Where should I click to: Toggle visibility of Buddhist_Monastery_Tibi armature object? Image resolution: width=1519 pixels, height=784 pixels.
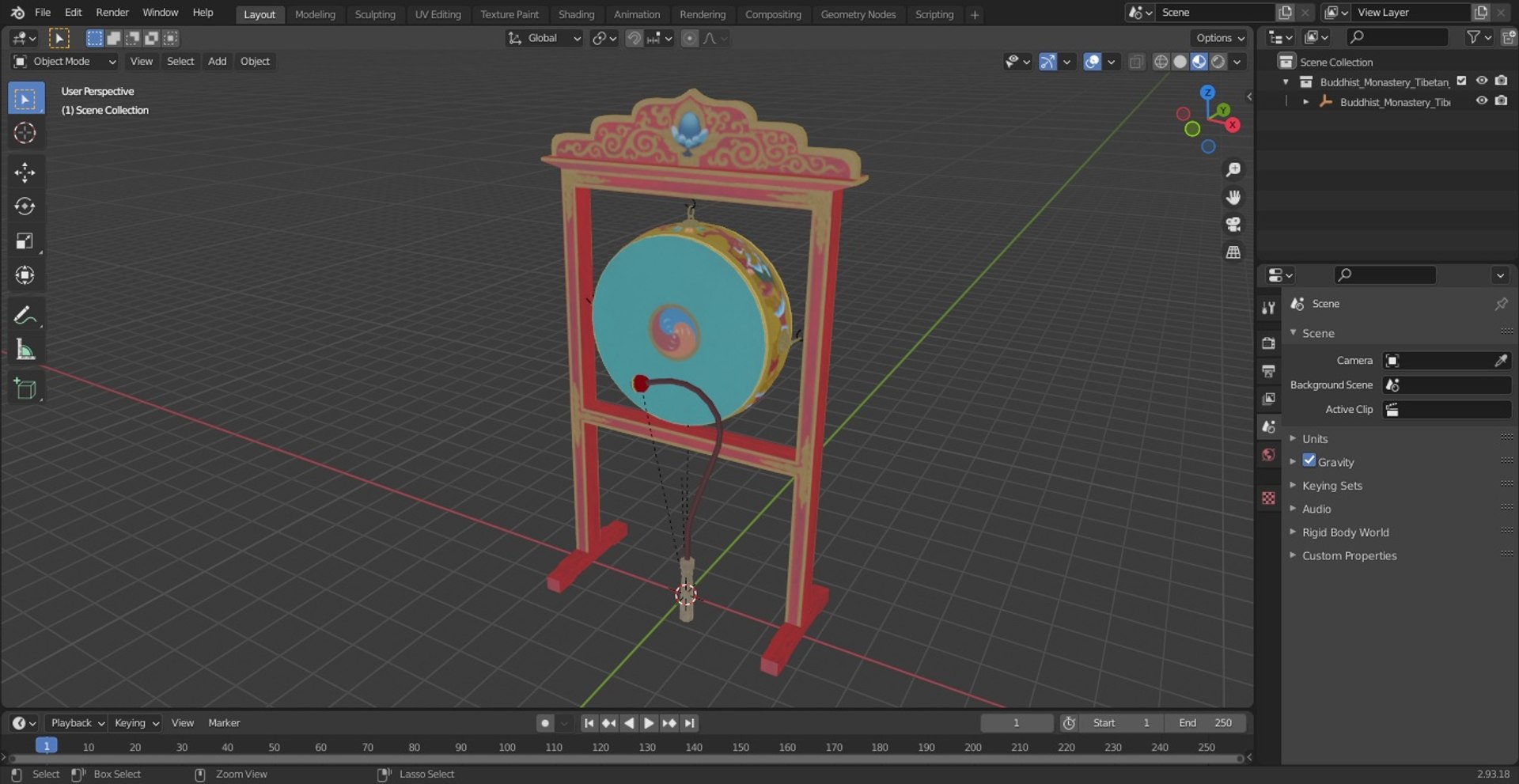click(1482, 101)
